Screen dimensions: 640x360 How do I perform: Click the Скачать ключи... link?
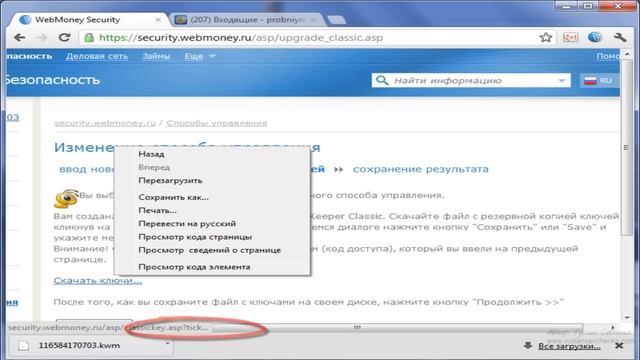click(98, 280)
